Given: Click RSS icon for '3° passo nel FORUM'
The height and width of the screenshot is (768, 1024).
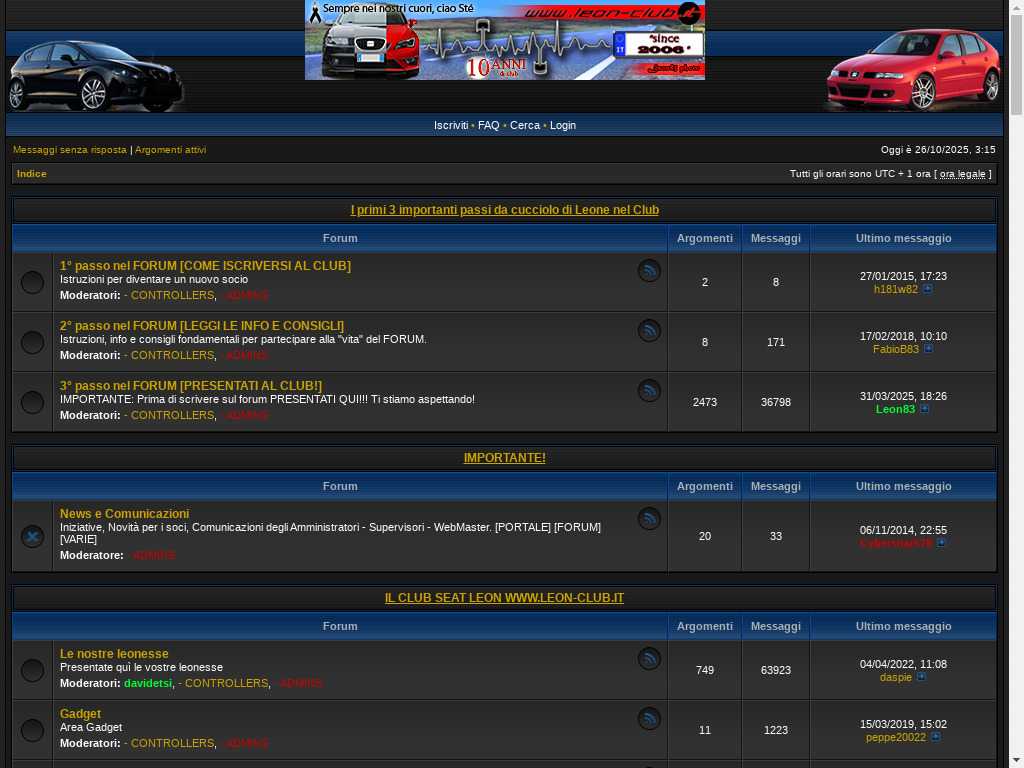Looking at the screenshot, I should coord(649,391).
